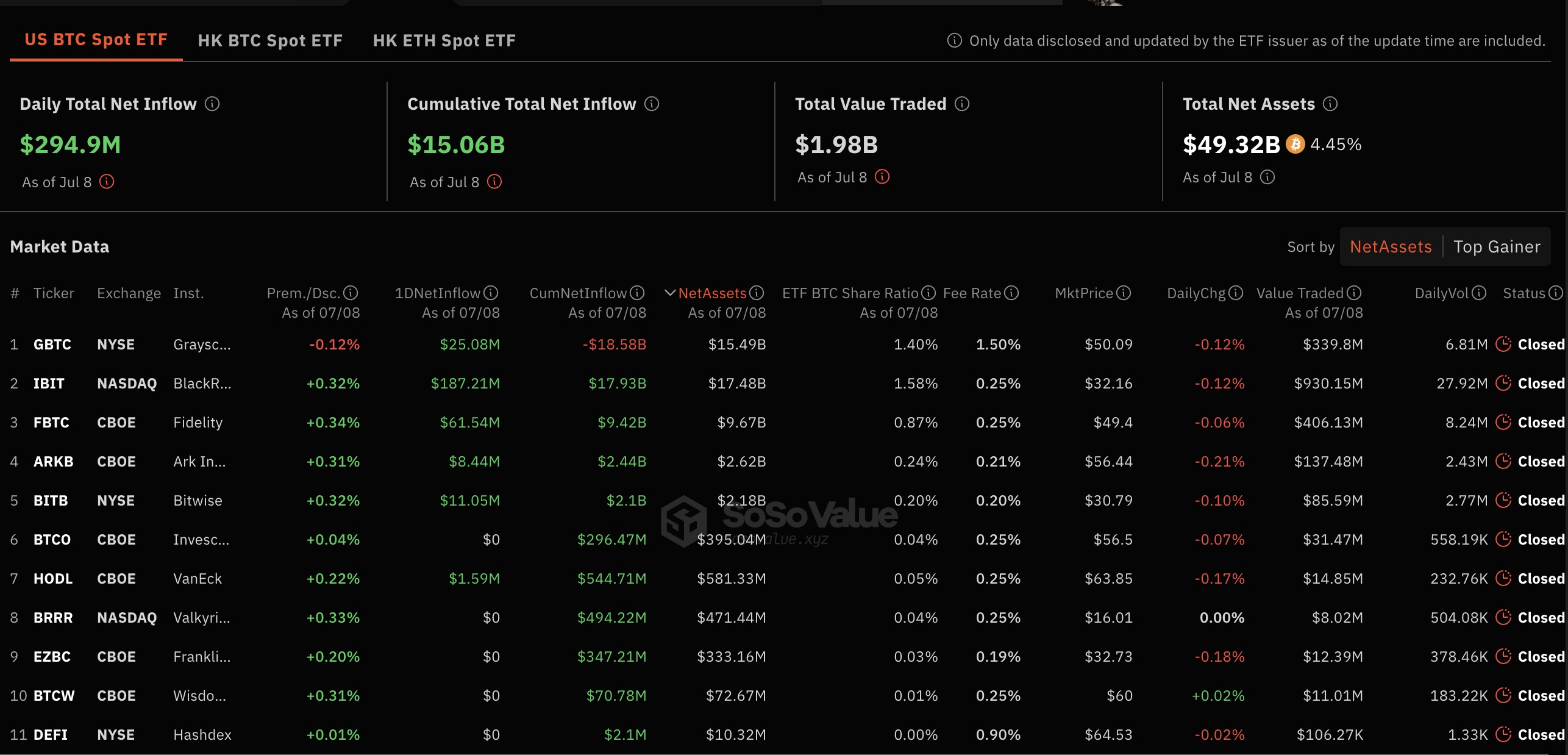Open info icon beside Total Net Assets

[x=1330, y=104]
